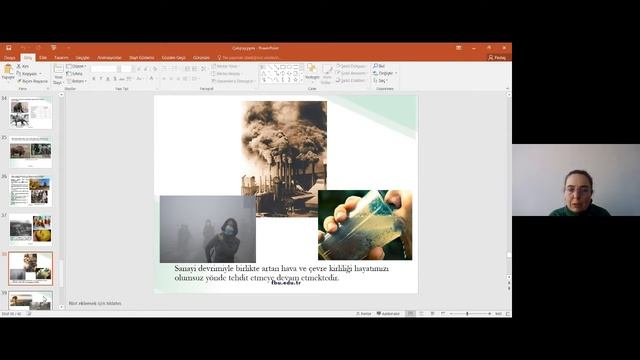The width and height of the screenshot is (640, 360).
Task: Switch to the Gözden Geçir review tab
Action: click(x=173, y=58)
